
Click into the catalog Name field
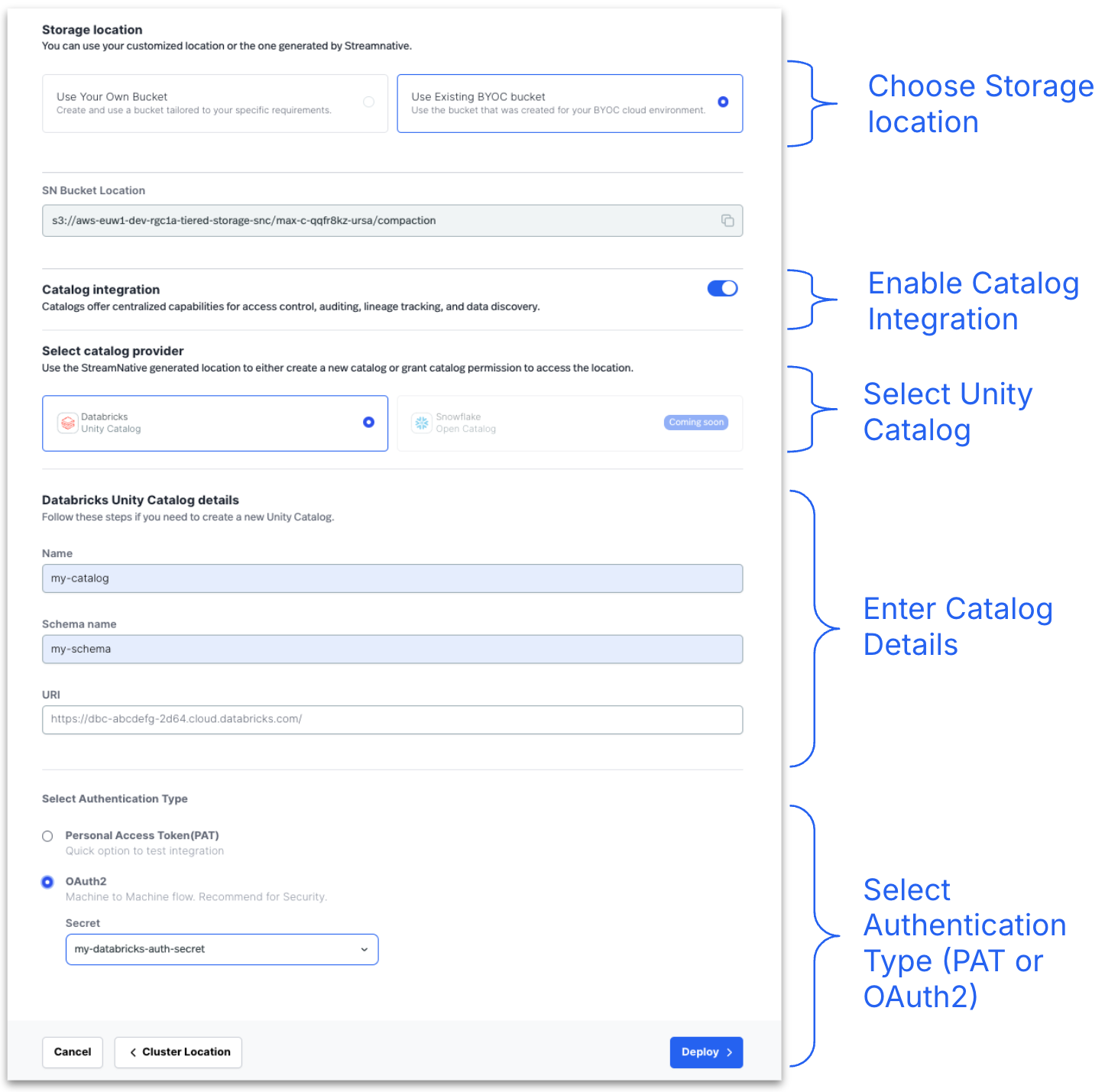(x=391, y=578)
